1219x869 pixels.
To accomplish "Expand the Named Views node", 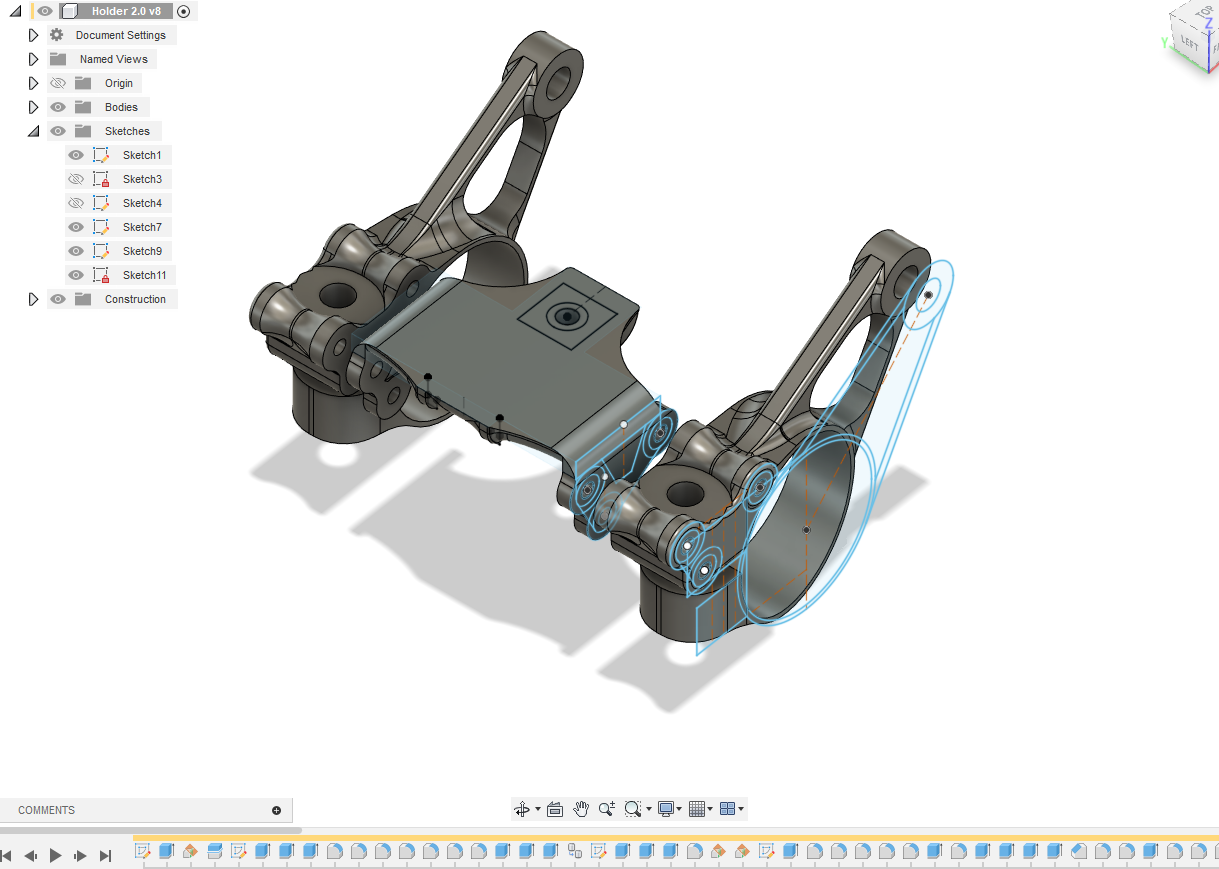I will 33,59.
